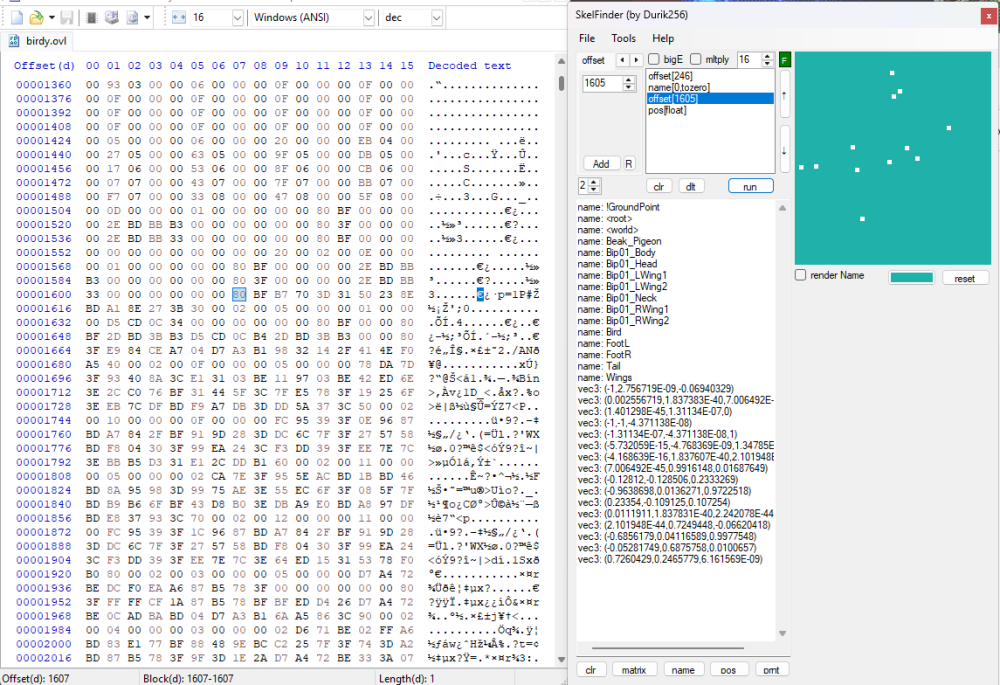Open a file with the folder icon
The image size is (1000, 685).
tap(36, 17)
